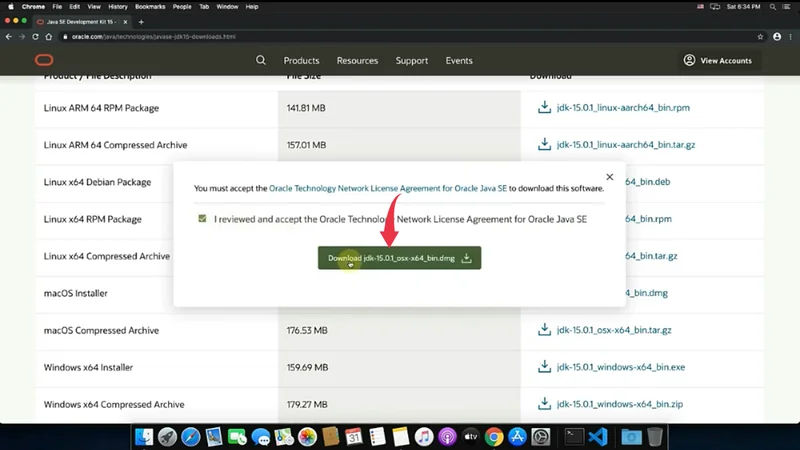Click download icon for windows-x64_bin.zip
The image size is (800, 450).
(545, 404)
